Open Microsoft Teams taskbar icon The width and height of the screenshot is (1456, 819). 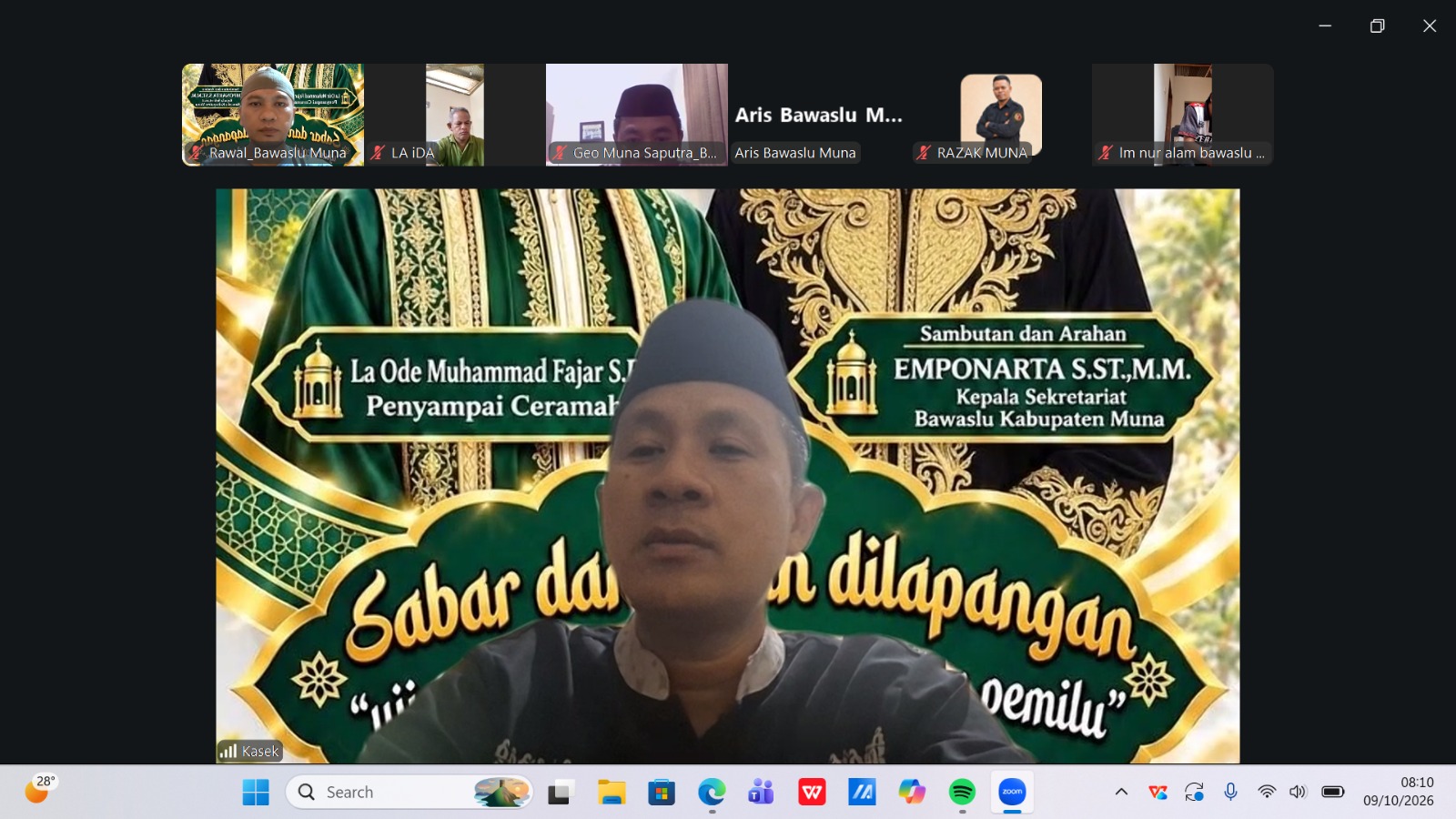pos(761,793)
